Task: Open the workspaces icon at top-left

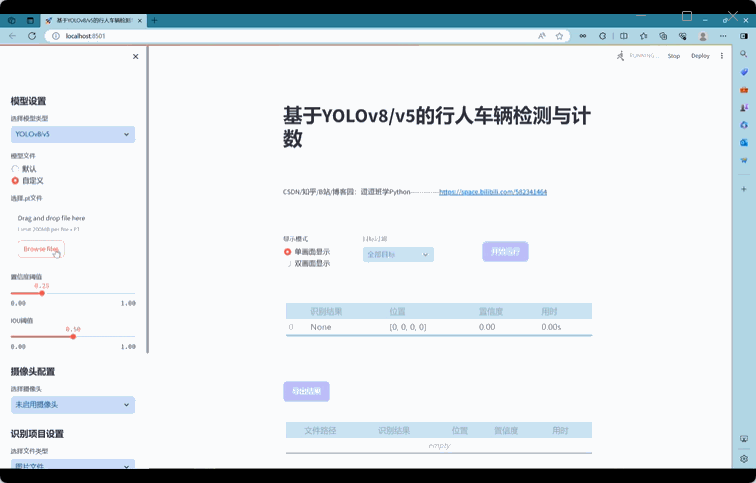Action: coord(12,21)
